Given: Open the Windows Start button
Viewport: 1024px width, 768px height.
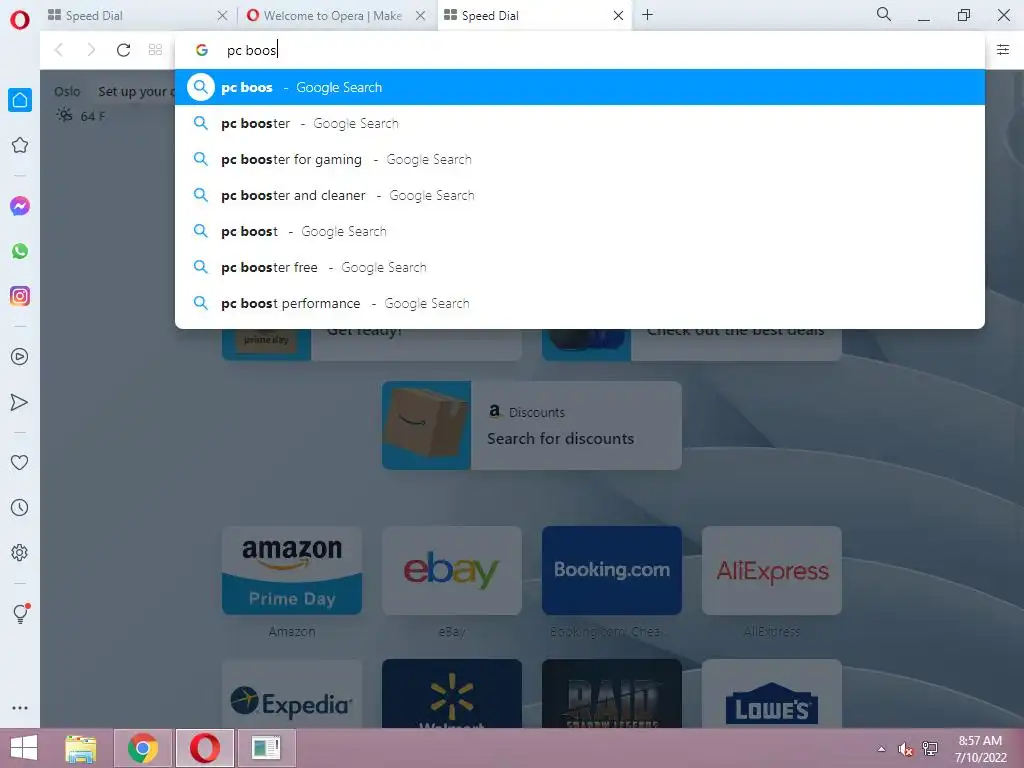Looking at the screenshot, I should pos(24,748).
